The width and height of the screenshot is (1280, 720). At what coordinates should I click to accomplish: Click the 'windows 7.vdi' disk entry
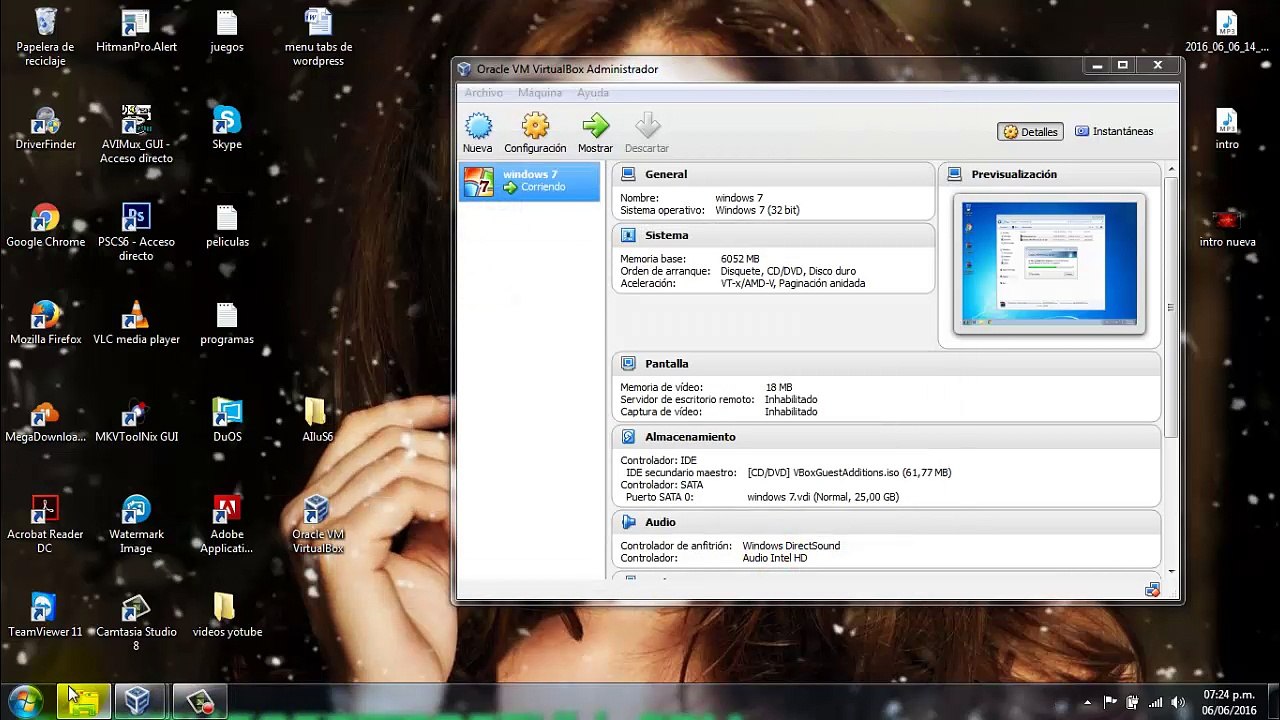pyautogui.click(x=823, y=497)
